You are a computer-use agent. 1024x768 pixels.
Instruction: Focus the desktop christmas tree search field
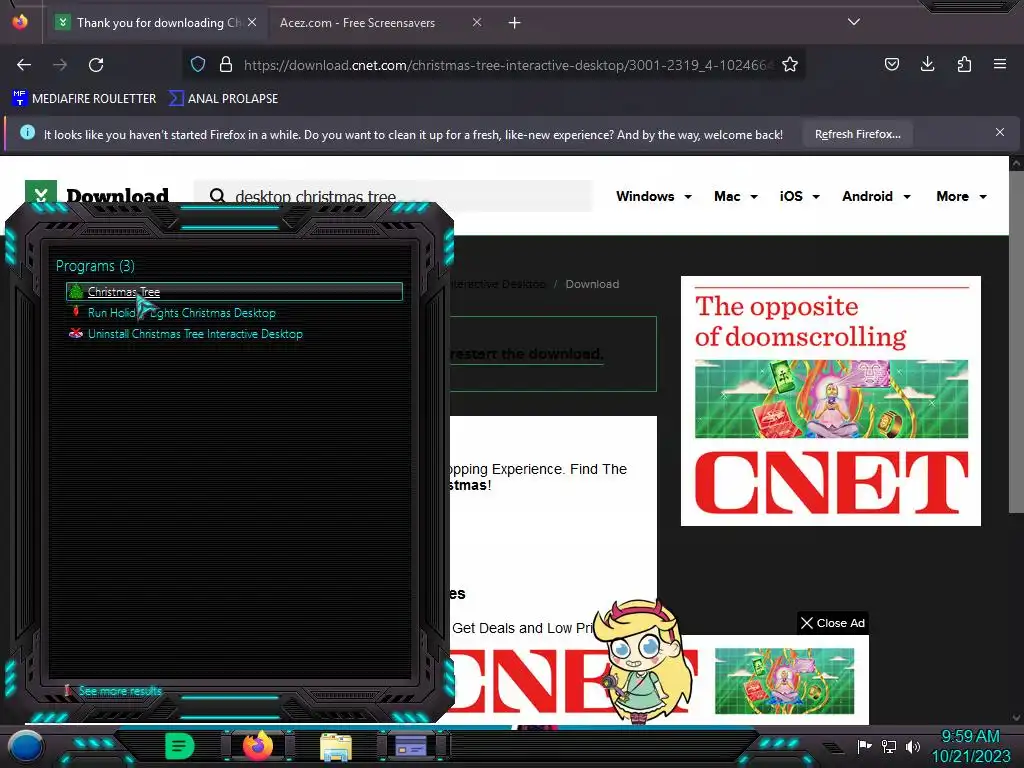(x=393, y=196)
